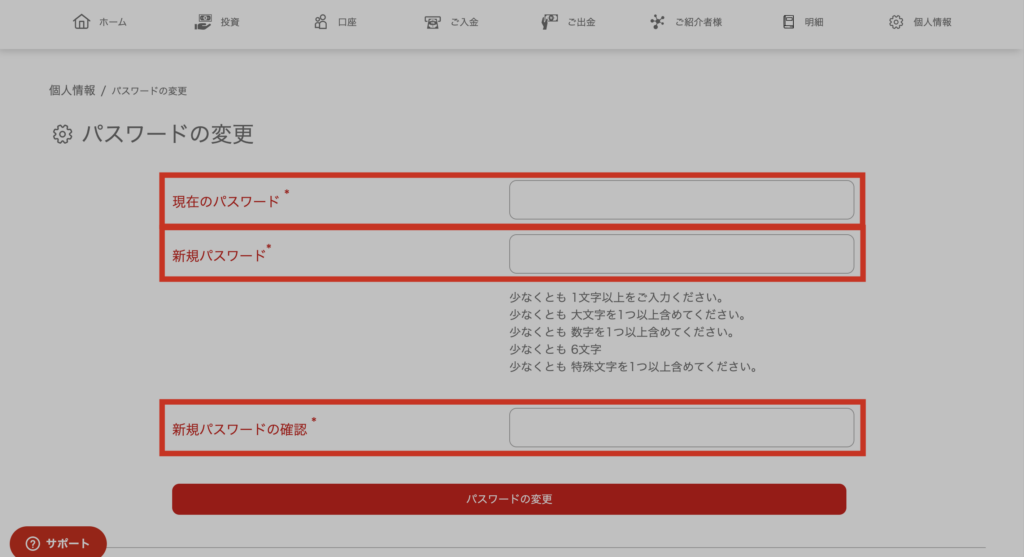1024x557 pixels.
Task: Open the ホーム menu item
Action: (113, 22)
